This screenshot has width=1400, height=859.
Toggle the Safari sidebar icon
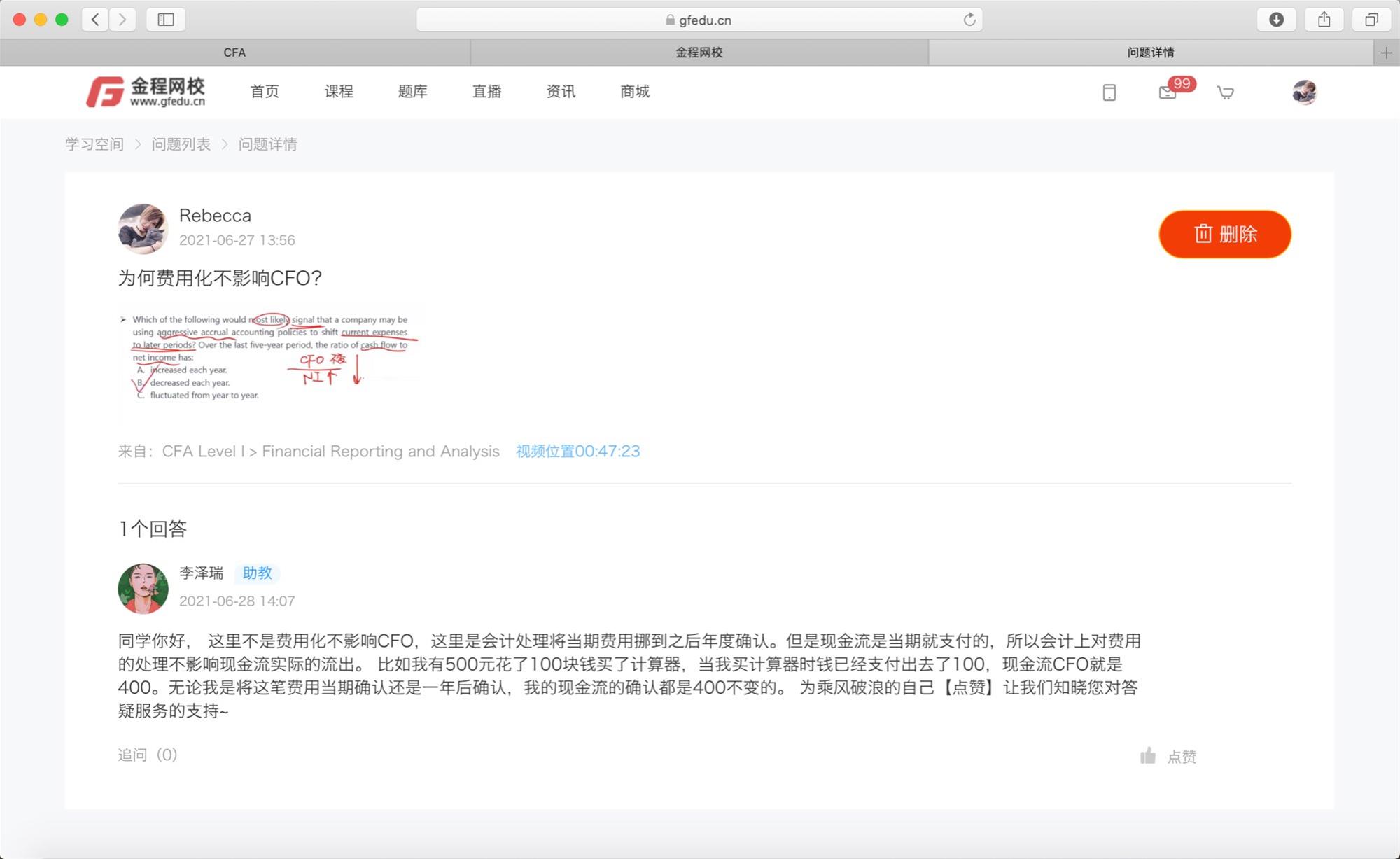pos(166,20)
